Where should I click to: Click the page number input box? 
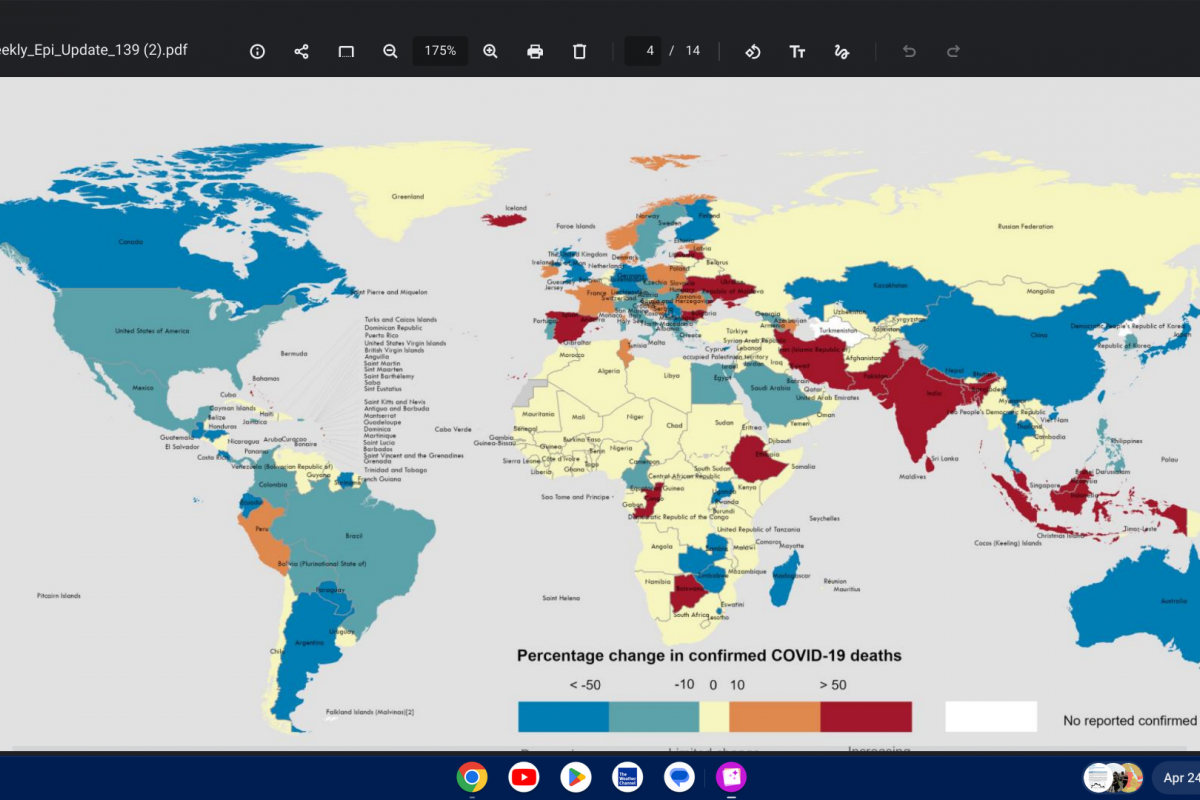click(643, 51)
